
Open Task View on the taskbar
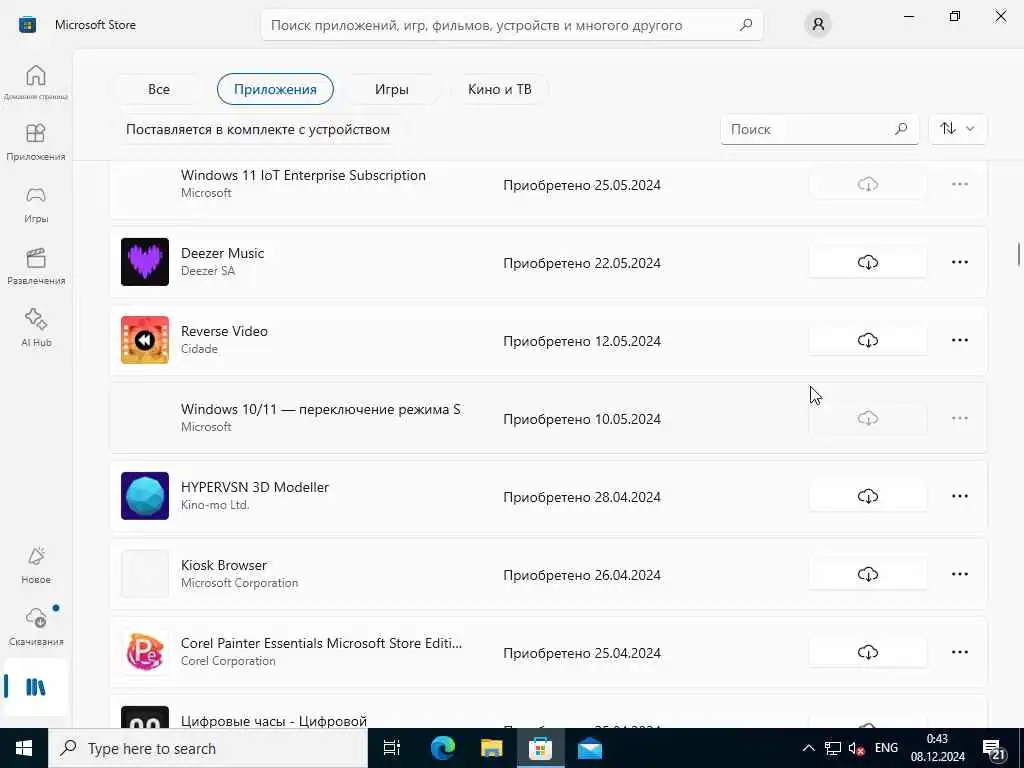point(392,748)
